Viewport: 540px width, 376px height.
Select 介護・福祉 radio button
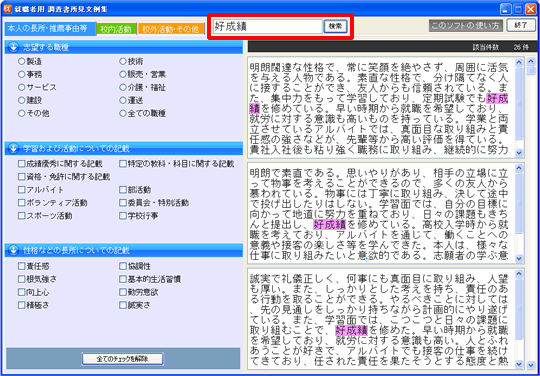pyautogui.click(x=123, y=87)
